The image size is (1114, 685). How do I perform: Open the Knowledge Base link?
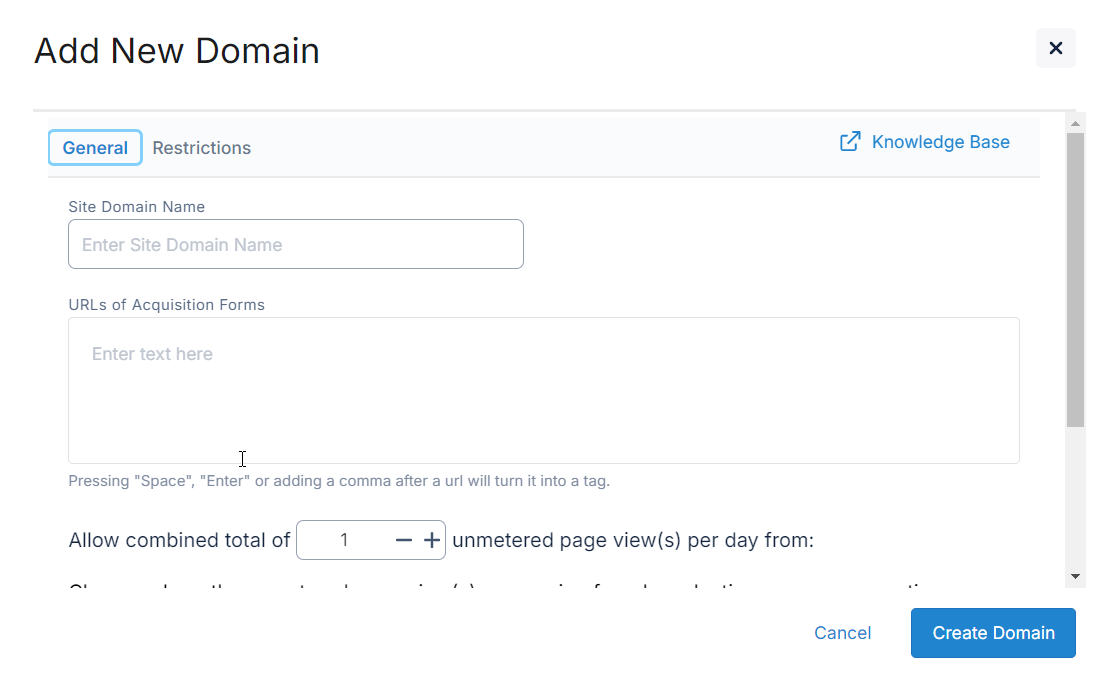pos(940,142)
